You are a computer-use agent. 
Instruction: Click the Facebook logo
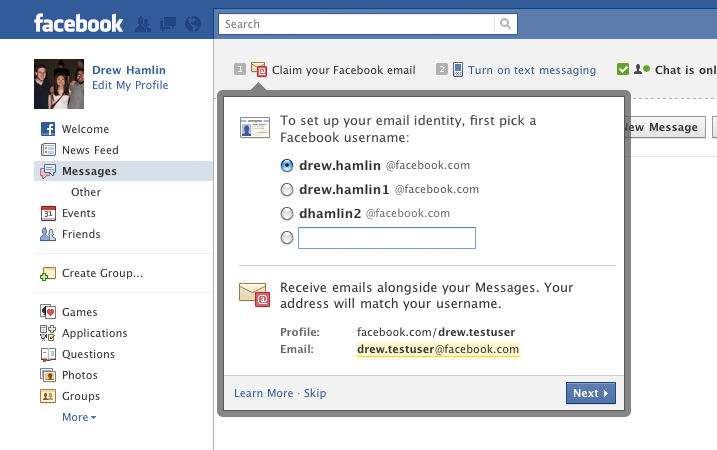(78, 23)
